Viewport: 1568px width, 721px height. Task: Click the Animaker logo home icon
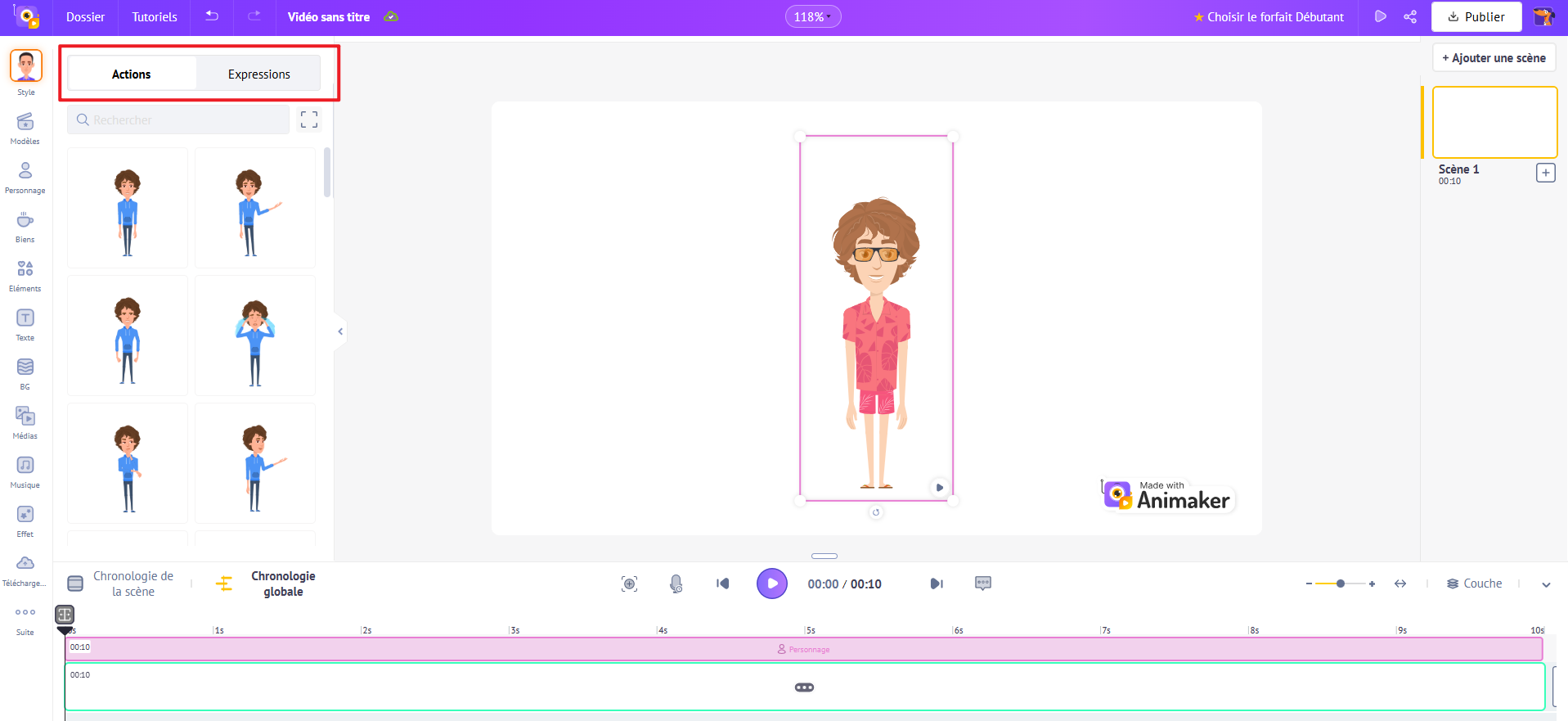click(x=26, y=16)
